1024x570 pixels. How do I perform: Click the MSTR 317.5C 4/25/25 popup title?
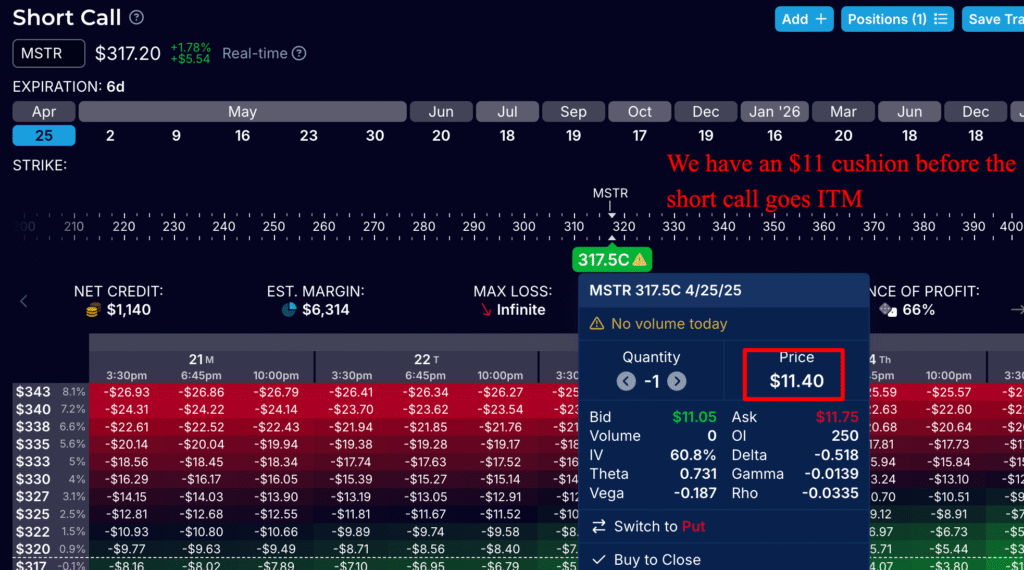pyautogui.click(x=665, y=291)
